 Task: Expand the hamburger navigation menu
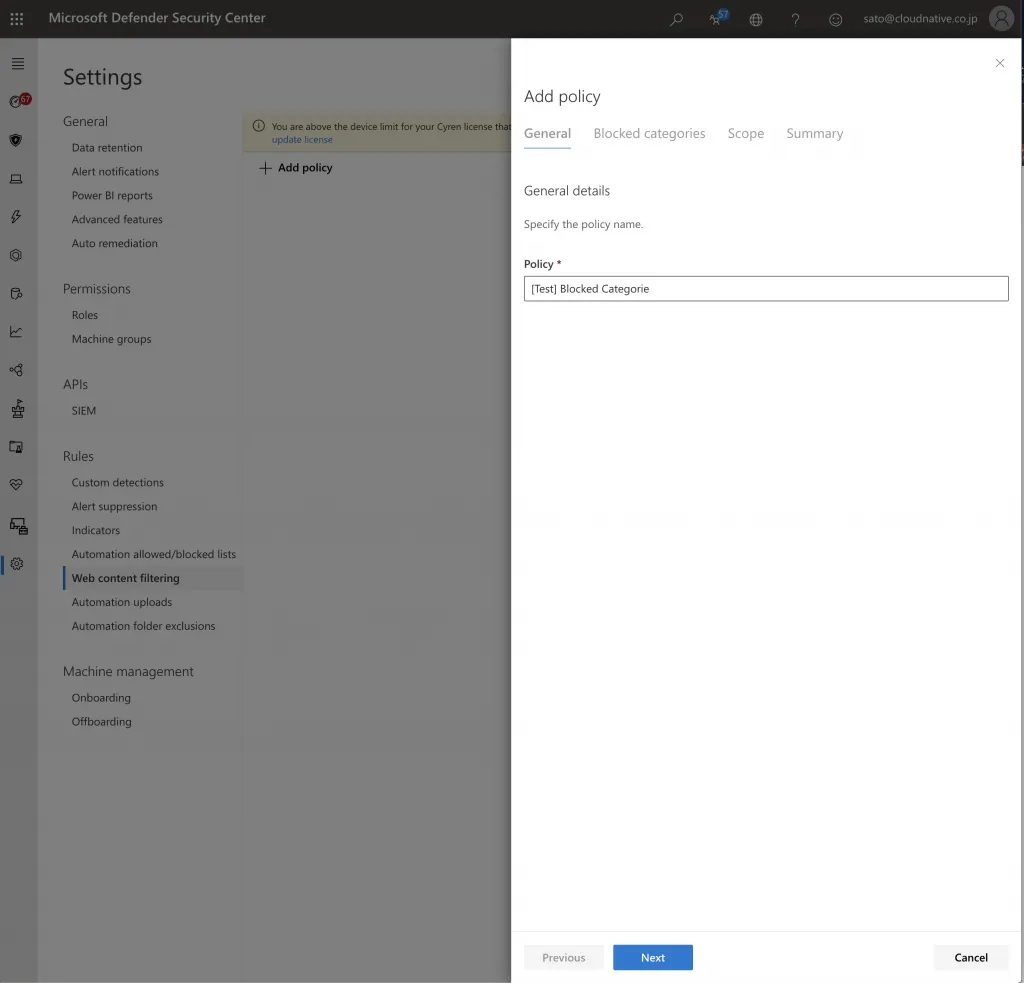tap(17, 64)
